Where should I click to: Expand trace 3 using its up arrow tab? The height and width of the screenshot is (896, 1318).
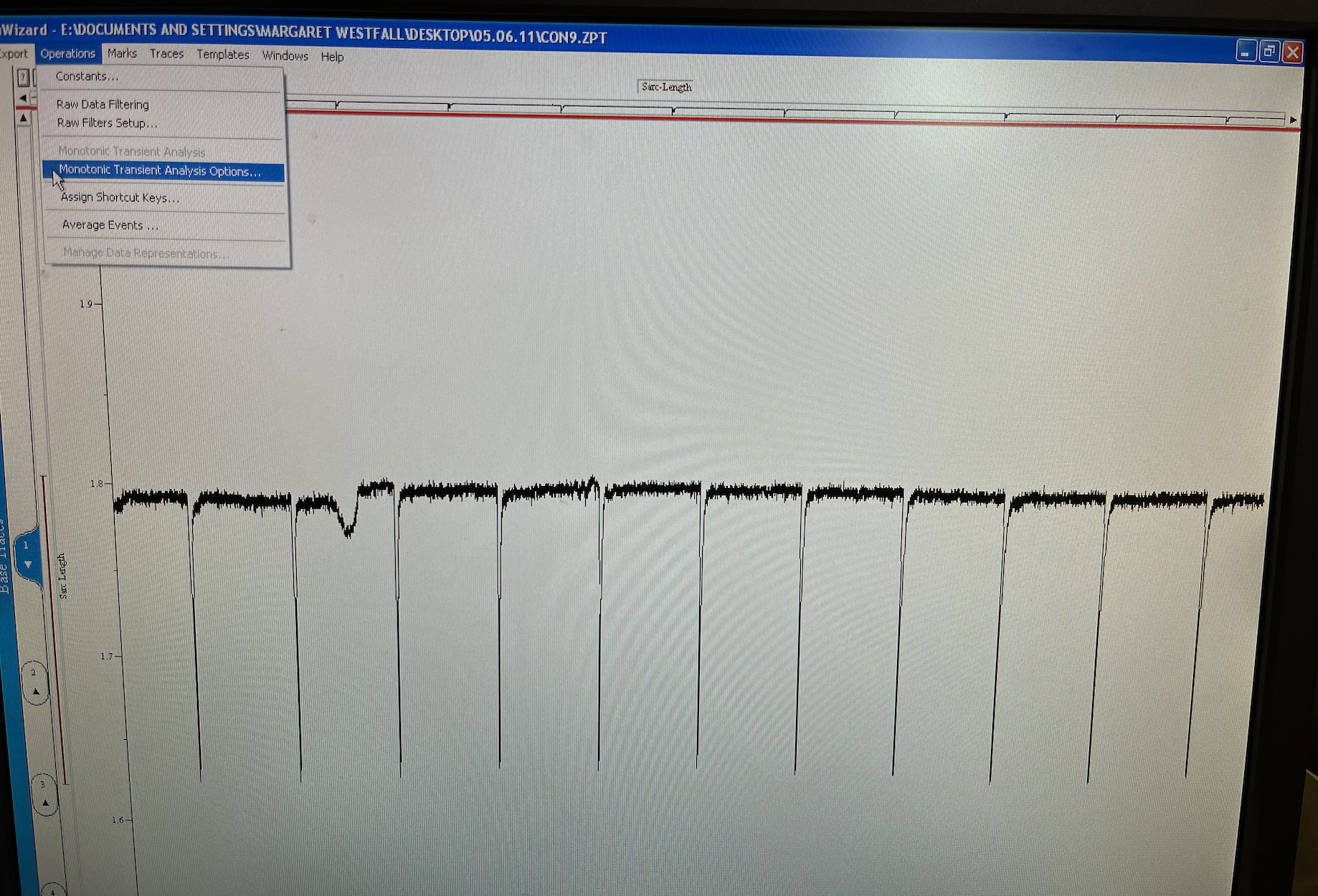(x=44, y=803)
